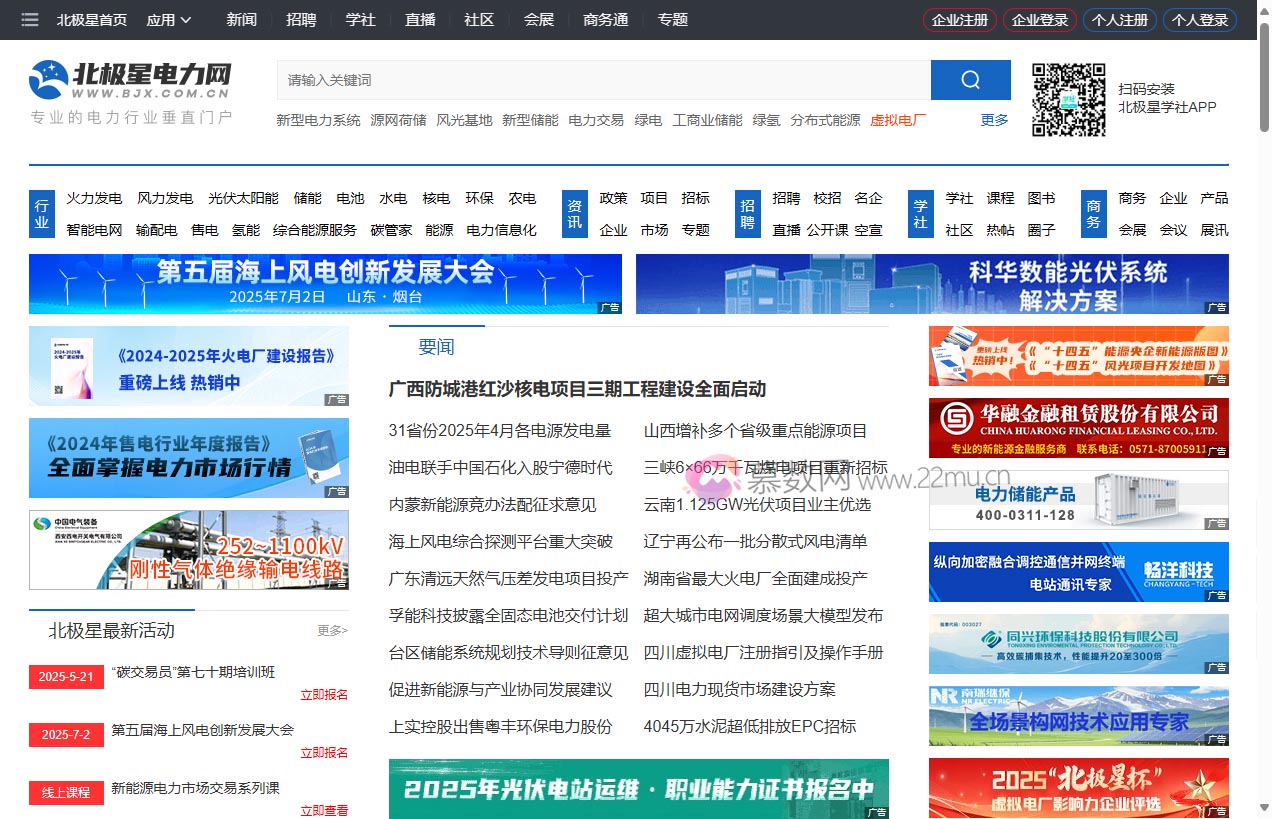Select the 招聘 sidebar category icon

(x=746, y=213)
